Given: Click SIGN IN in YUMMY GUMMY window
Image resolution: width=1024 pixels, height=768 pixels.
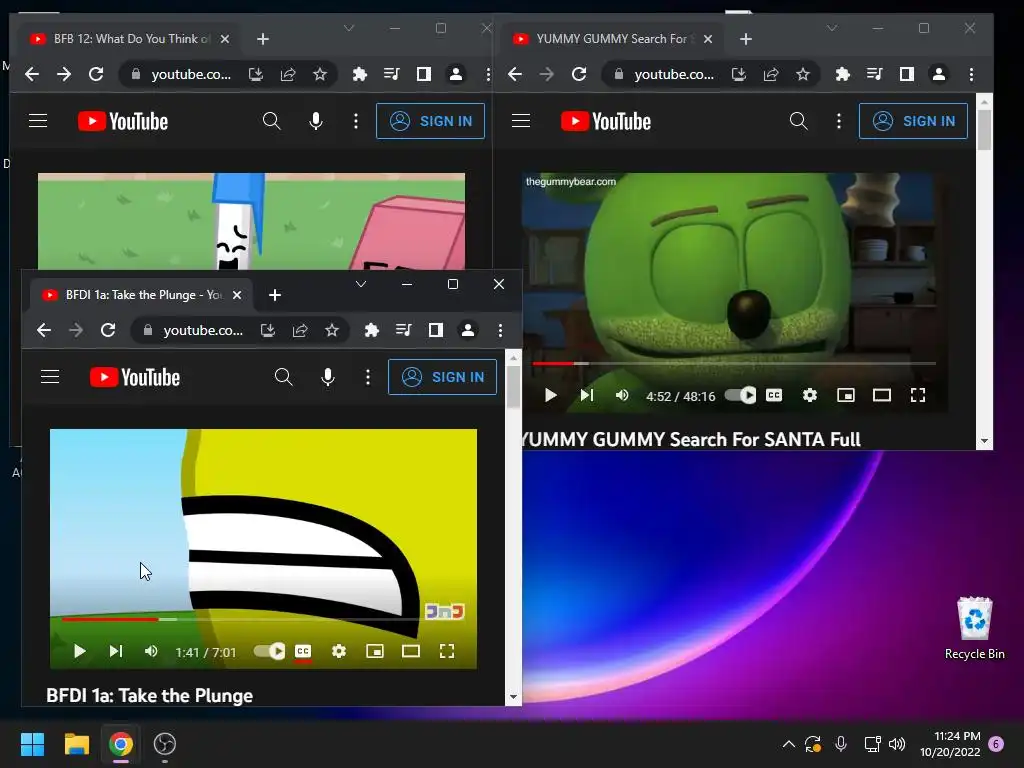Looking at the screenshot, I should click(x=913, y=121).
